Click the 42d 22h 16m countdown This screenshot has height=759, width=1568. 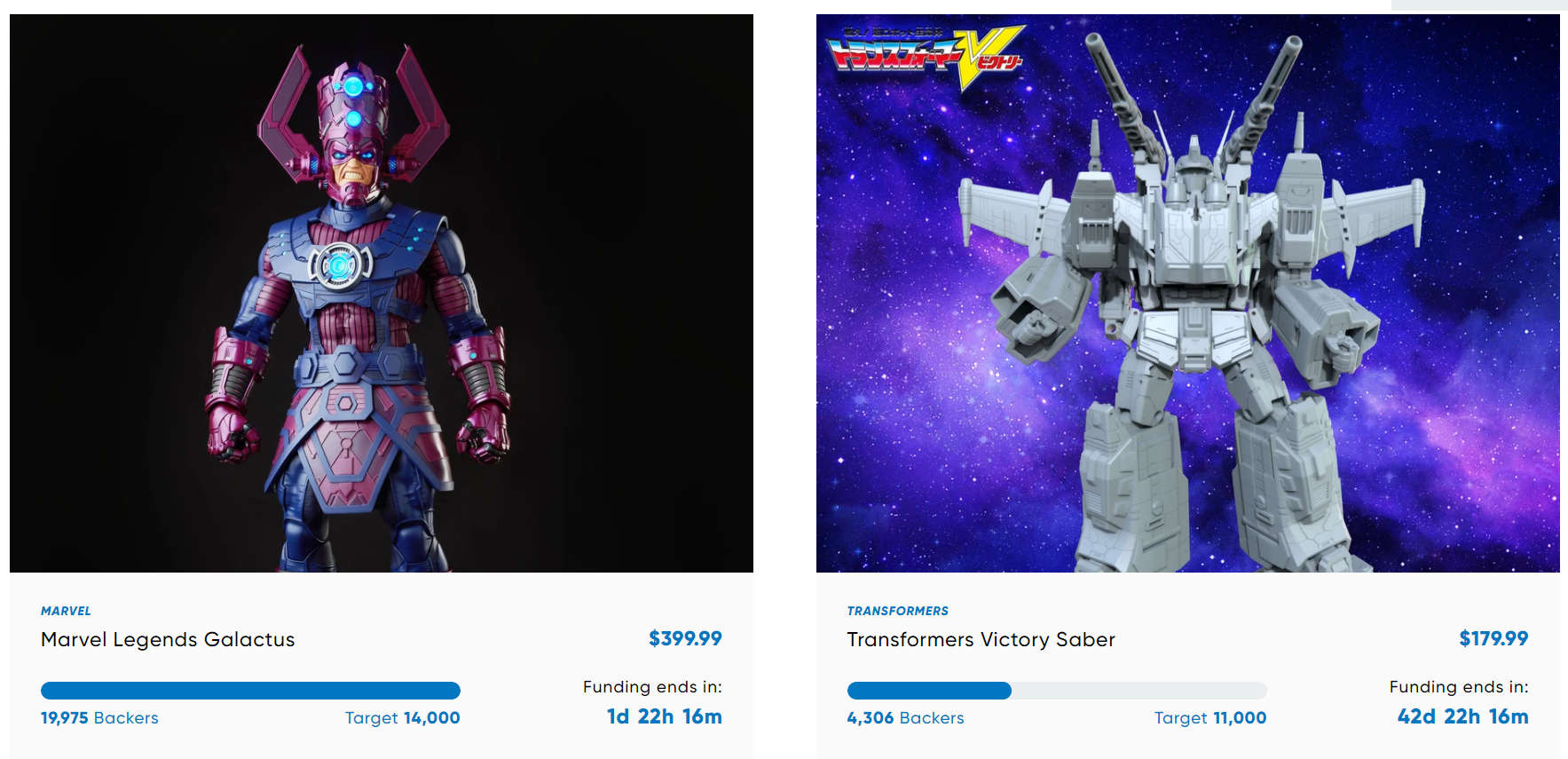[x=1463, y=716]
